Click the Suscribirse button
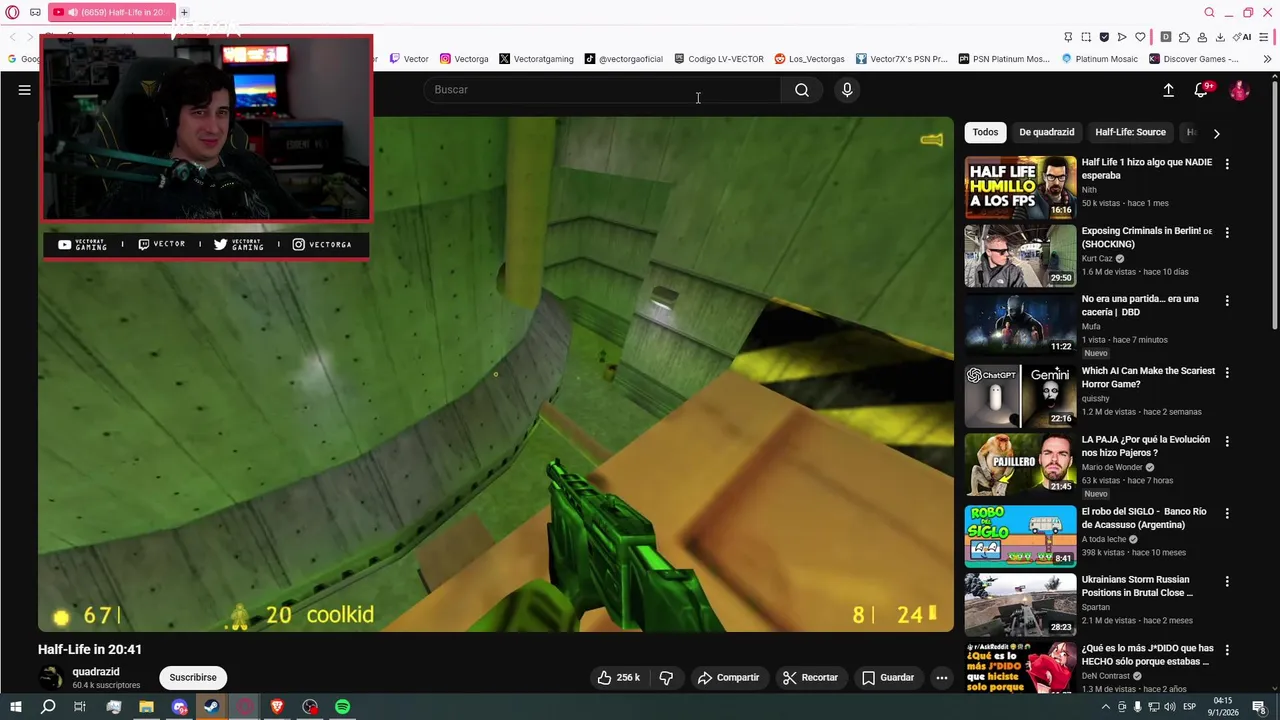The width and height of the screenshot is (1280, 720). [x=193, y=677]
